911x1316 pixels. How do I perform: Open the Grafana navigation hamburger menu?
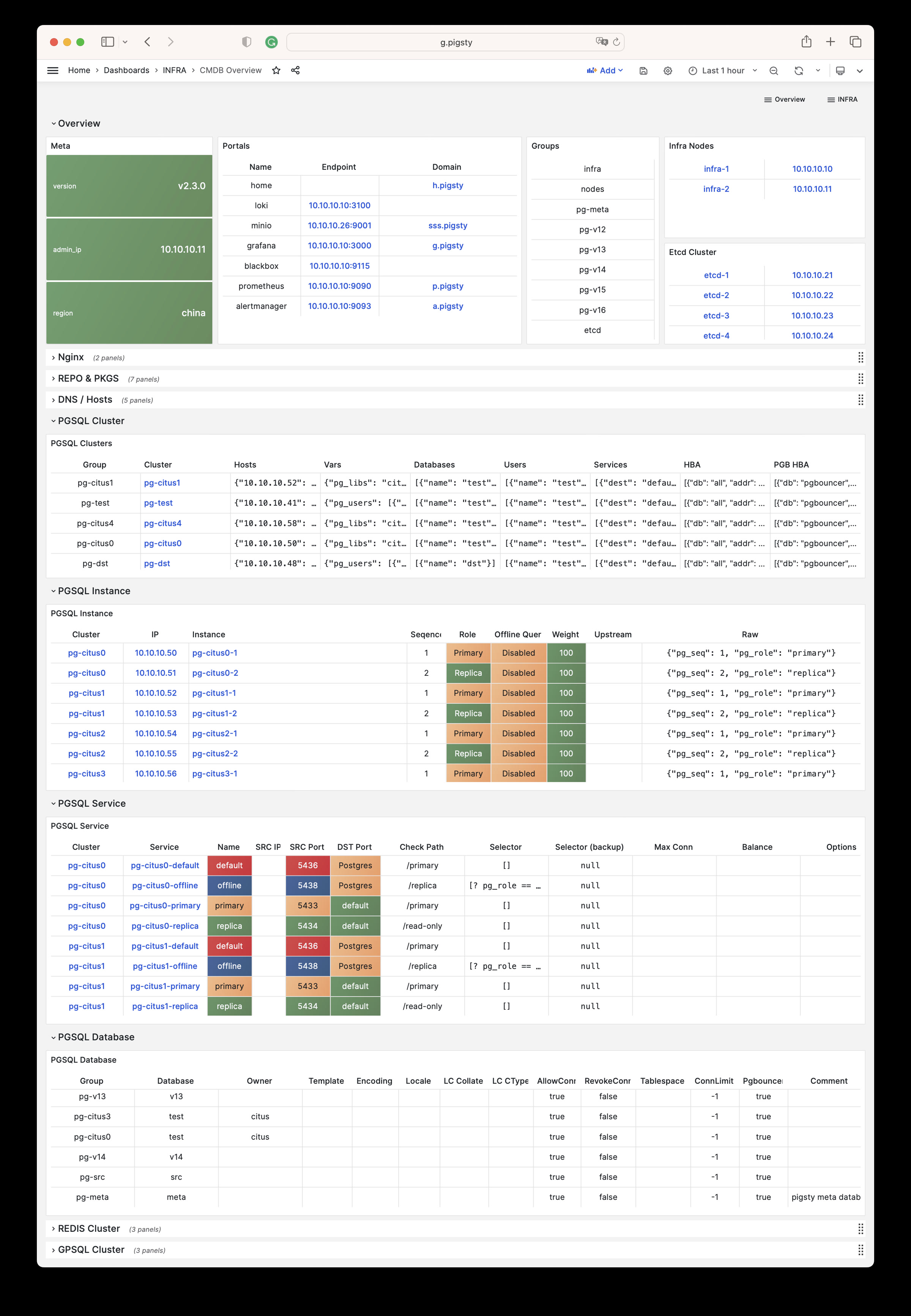coord(52,70)
